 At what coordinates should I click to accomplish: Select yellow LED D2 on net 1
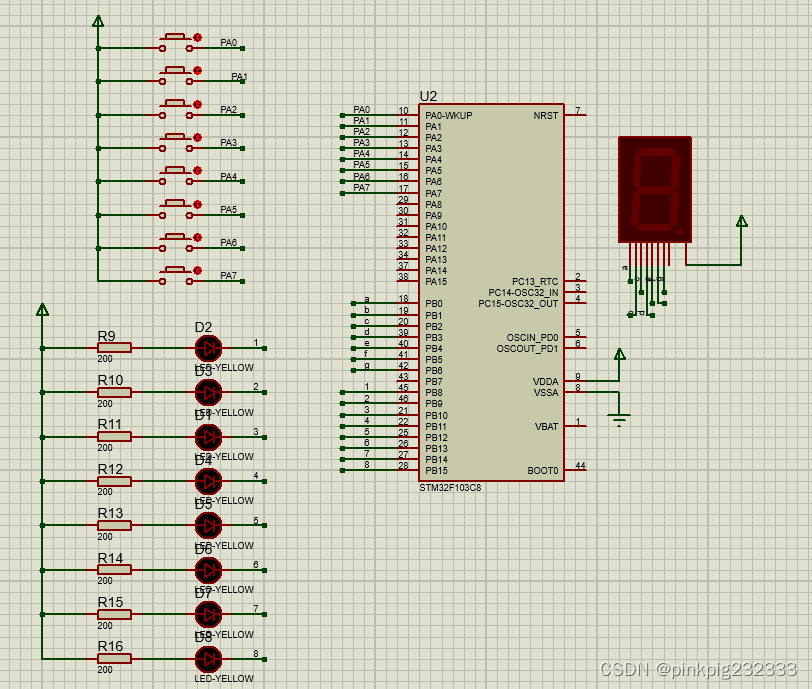(209, 348)
